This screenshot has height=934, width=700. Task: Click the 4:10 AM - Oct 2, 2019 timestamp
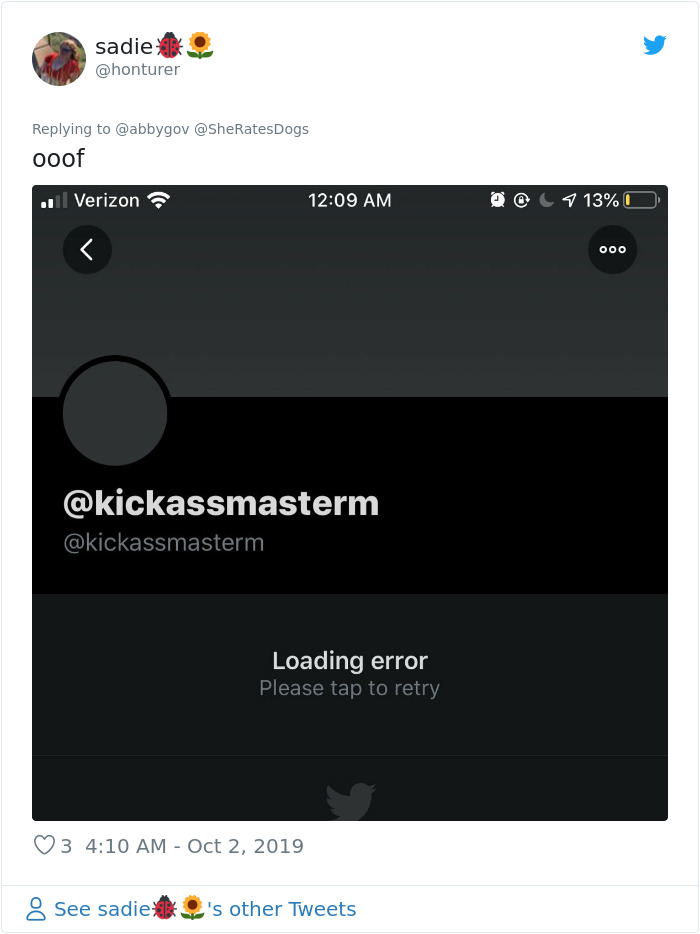[x=194, y=846]
